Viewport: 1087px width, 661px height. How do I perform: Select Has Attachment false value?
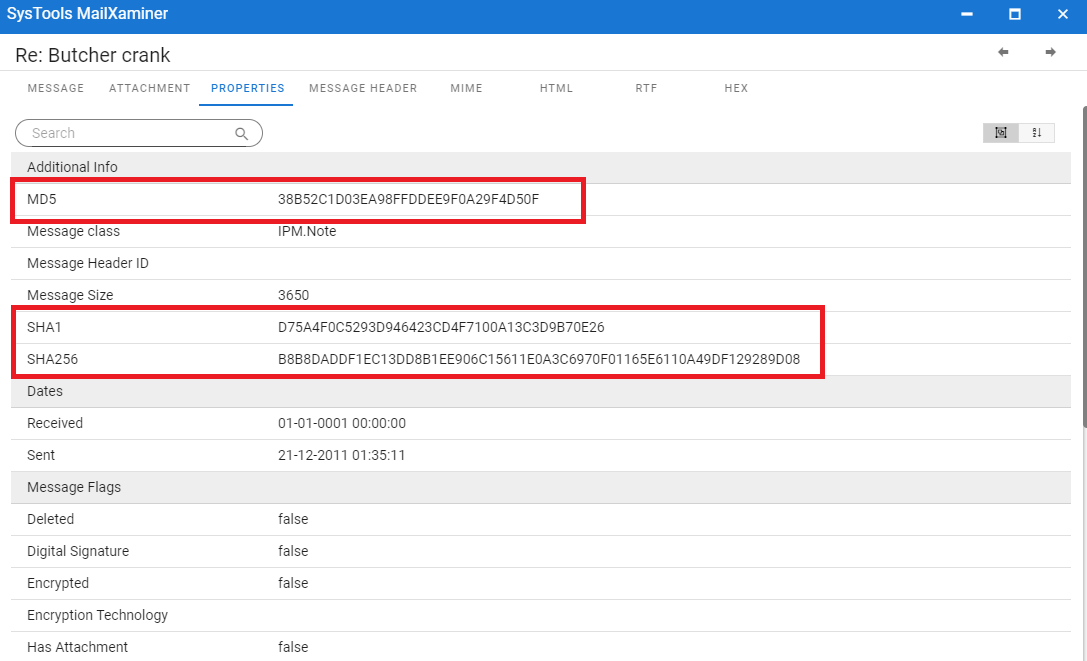tap(293, 646)
